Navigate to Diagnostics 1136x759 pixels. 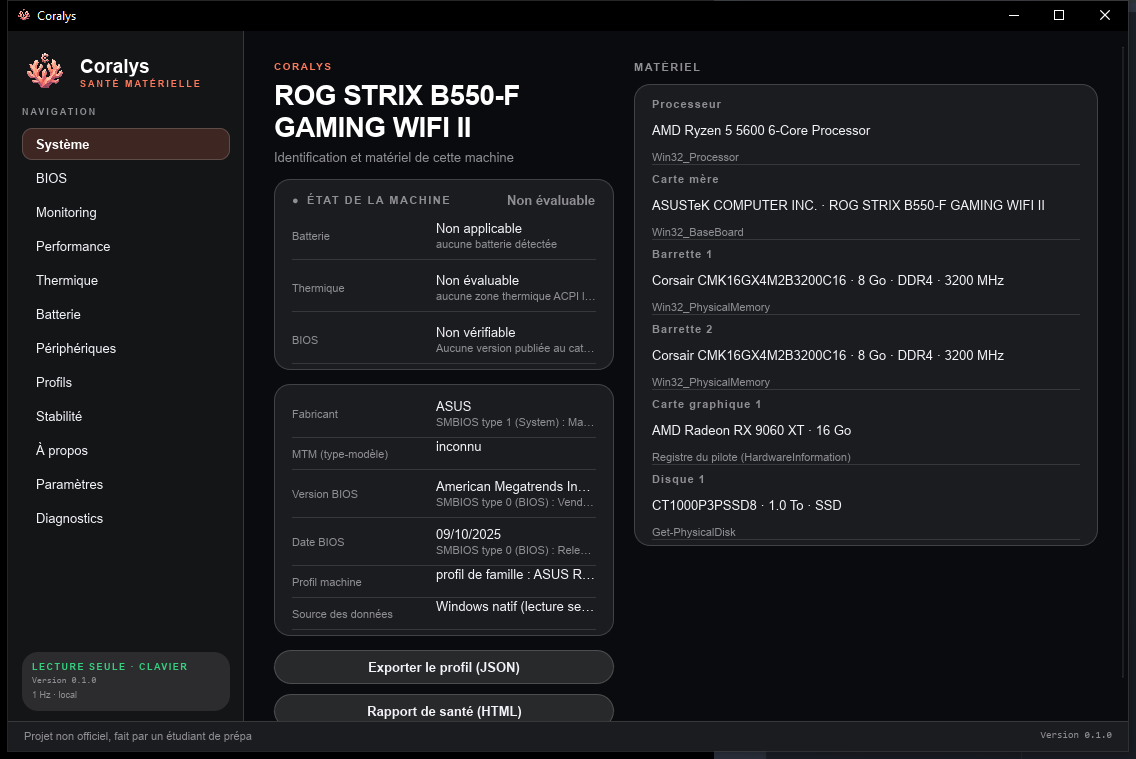(126, 519)
